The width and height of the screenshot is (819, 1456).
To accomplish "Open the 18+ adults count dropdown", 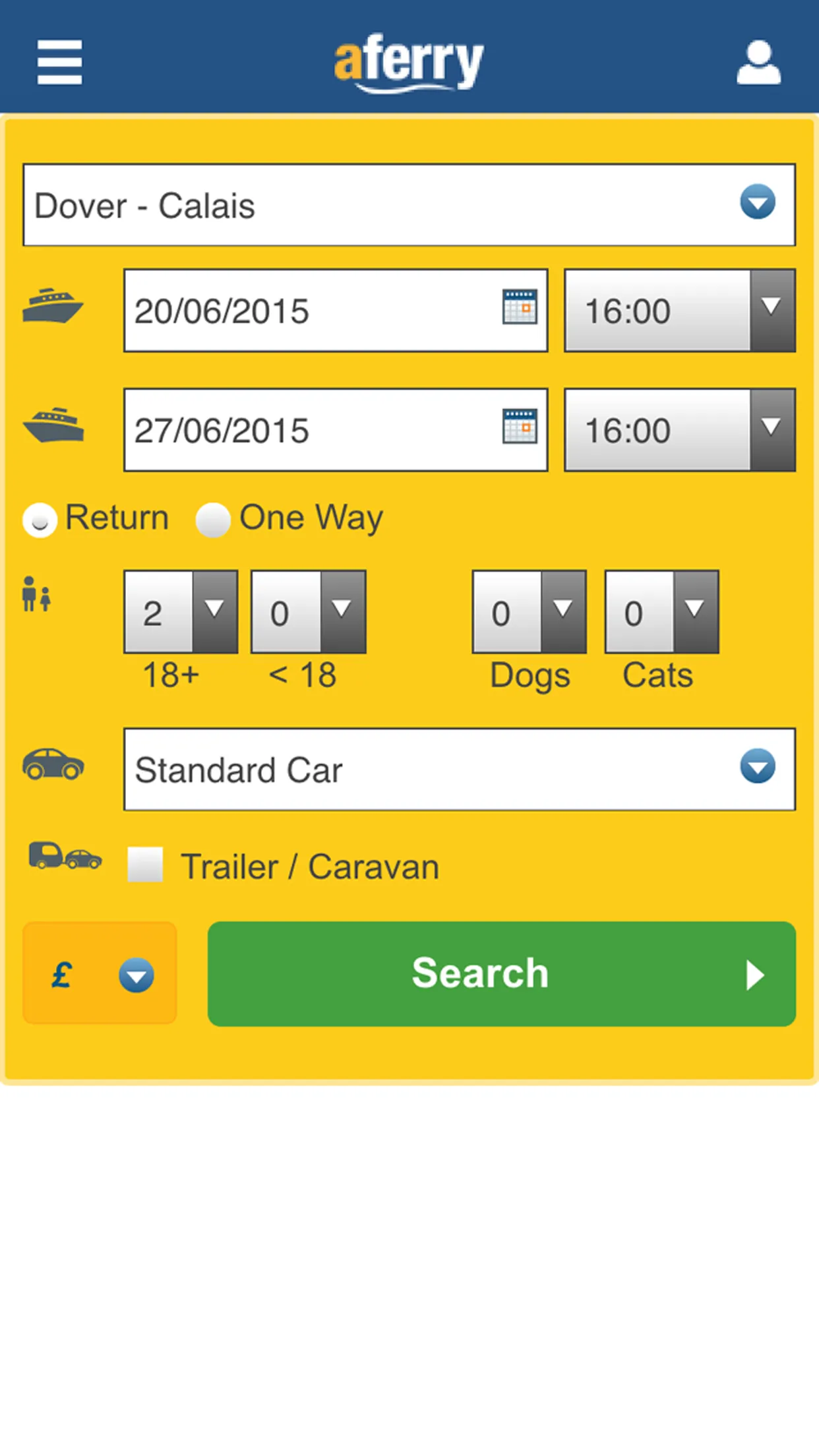I will point(181,612).
